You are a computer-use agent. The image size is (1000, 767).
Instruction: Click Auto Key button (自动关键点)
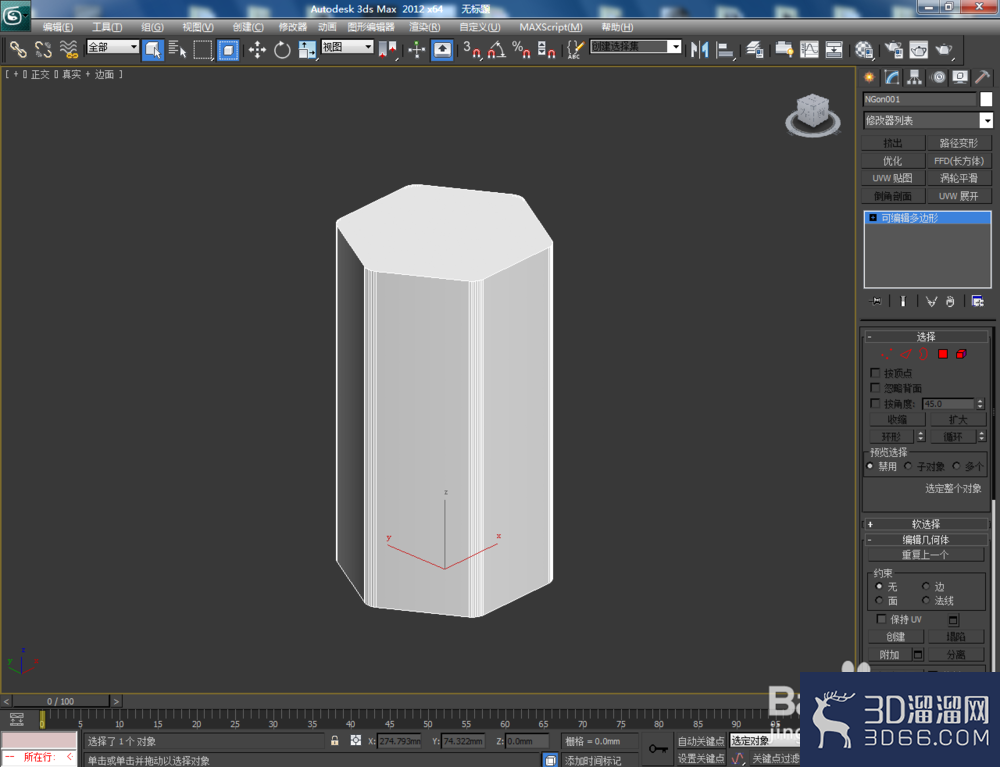700,741
